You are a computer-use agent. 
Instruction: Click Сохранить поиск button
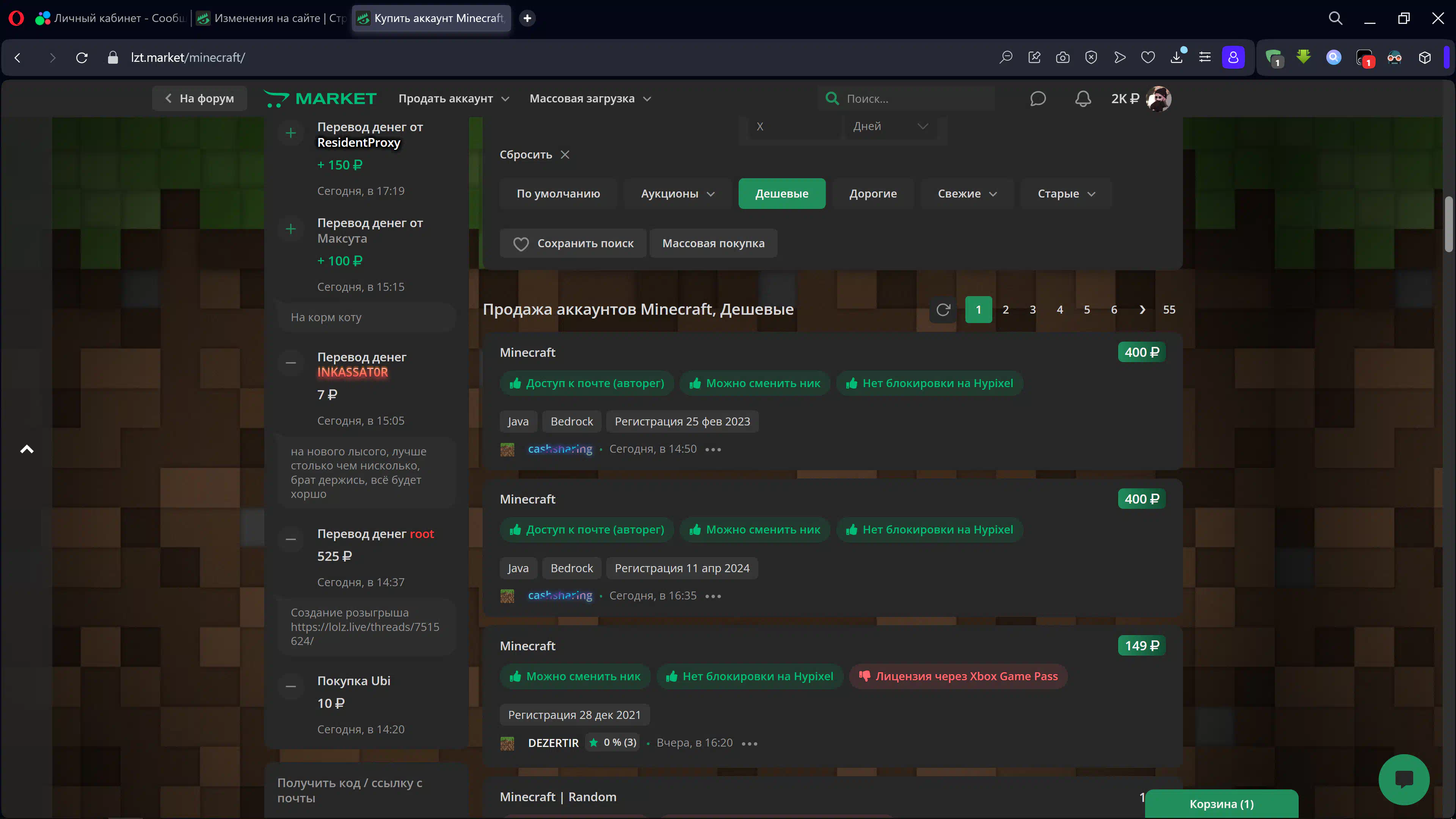tap(573, 243)
